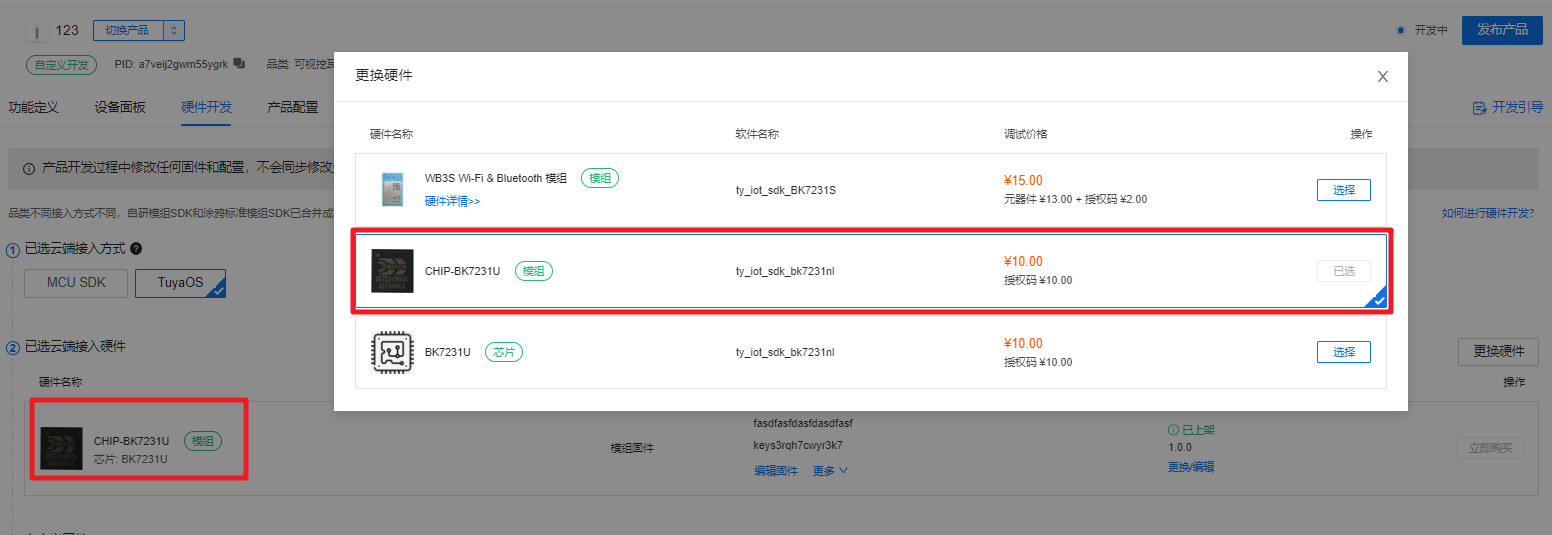This screenshot has height=535, width=1552.
Task: Click 软件名称 column header
Action: tap(757, 134)
